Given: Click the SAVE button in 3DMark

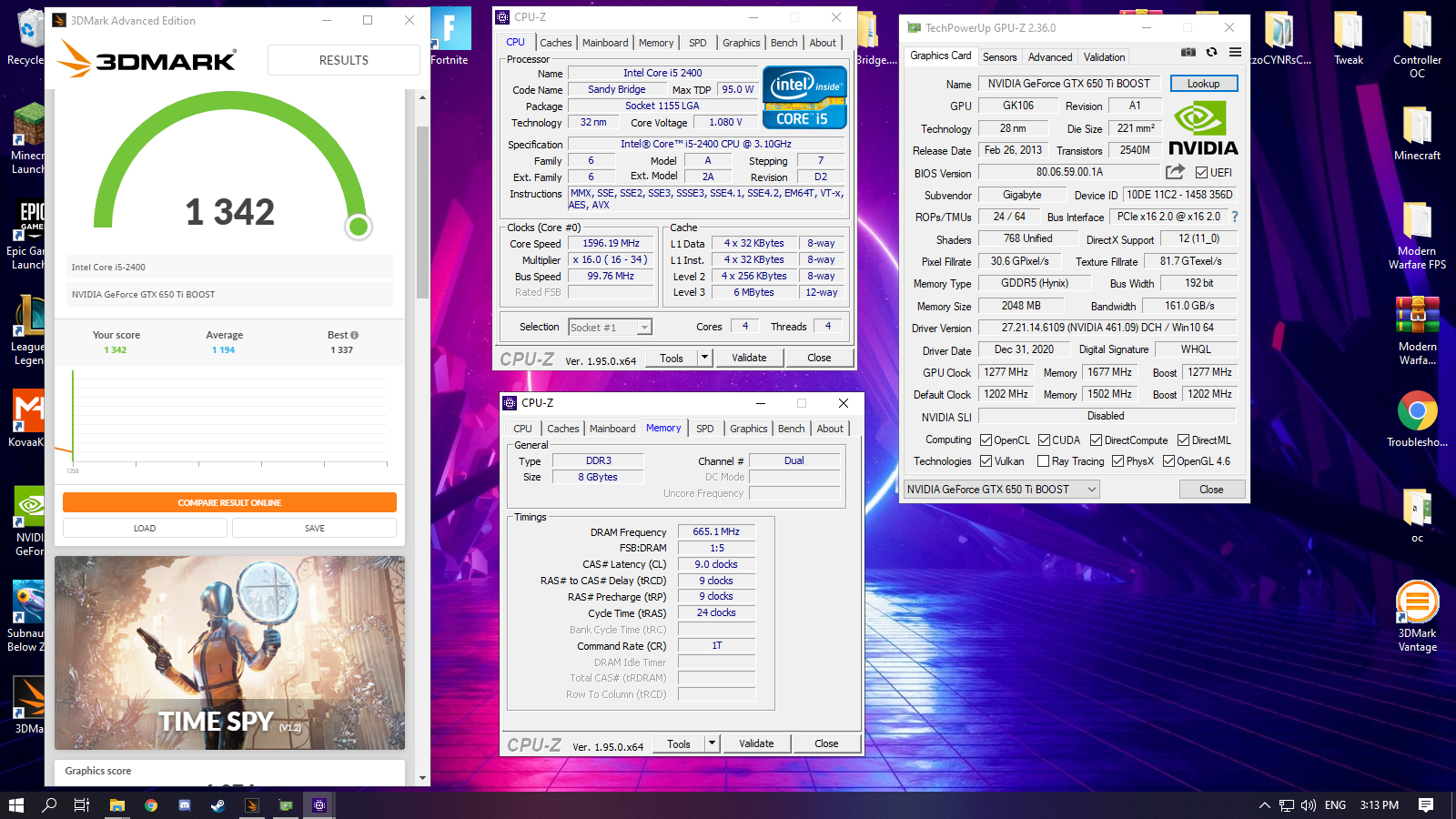Looking at the screenshot, I should (x=315, y=528).
